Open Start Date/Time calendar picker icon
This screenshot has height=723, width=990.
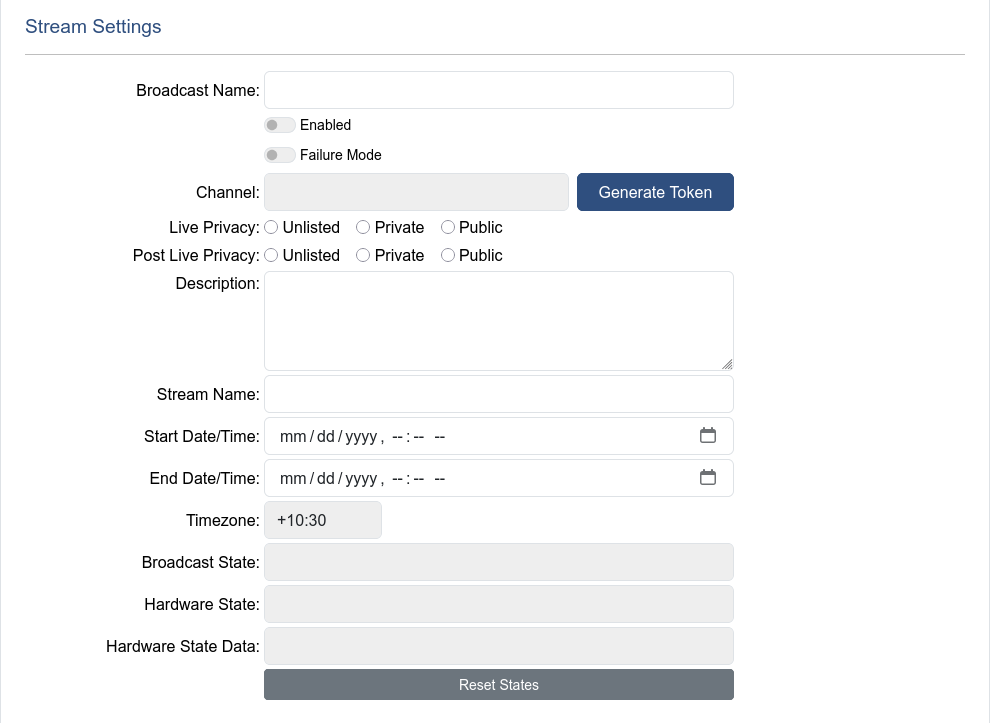(x=708, y=436)
